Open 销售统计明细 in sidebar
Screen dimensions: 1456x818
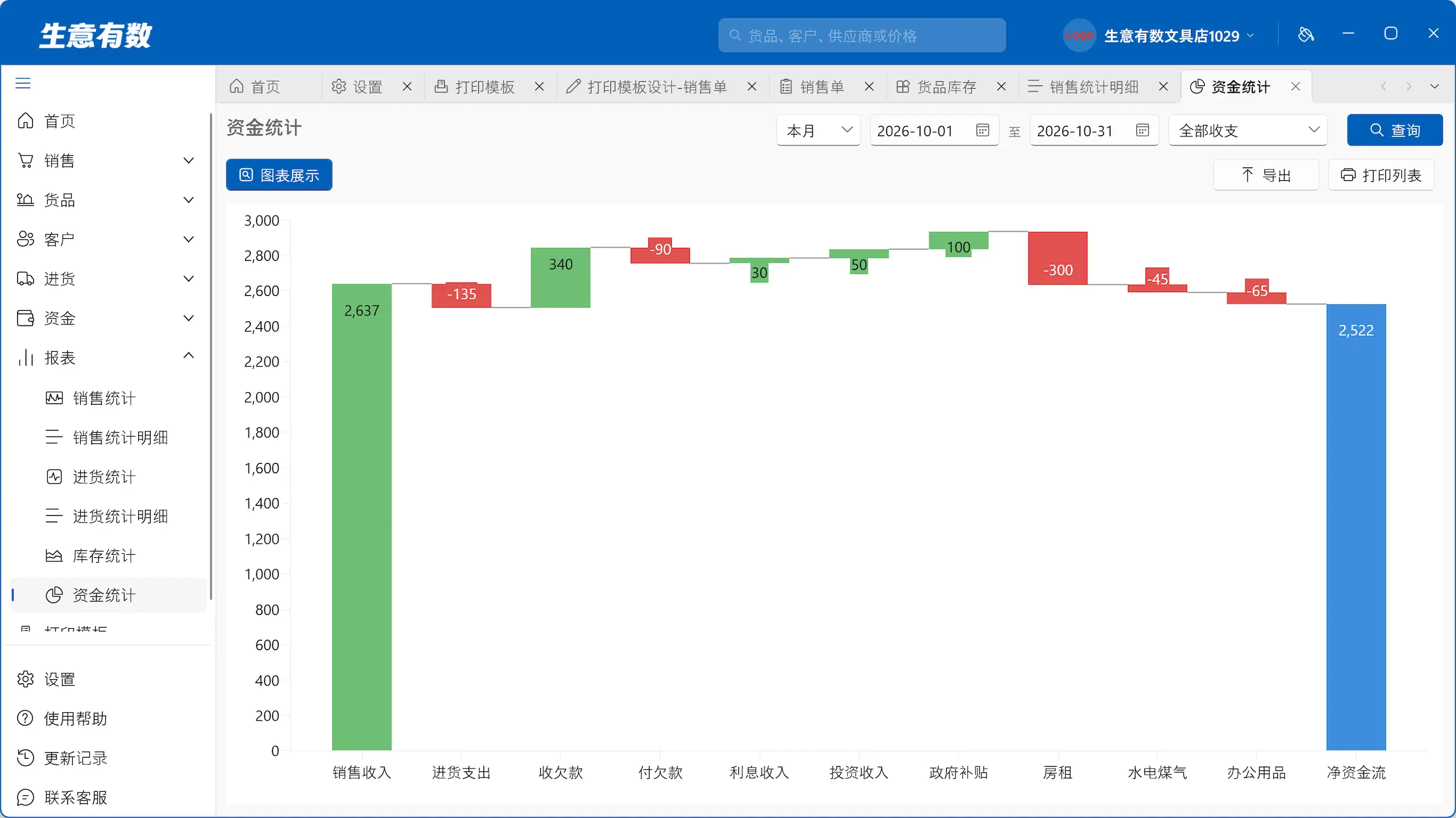(x=108, y=437)
